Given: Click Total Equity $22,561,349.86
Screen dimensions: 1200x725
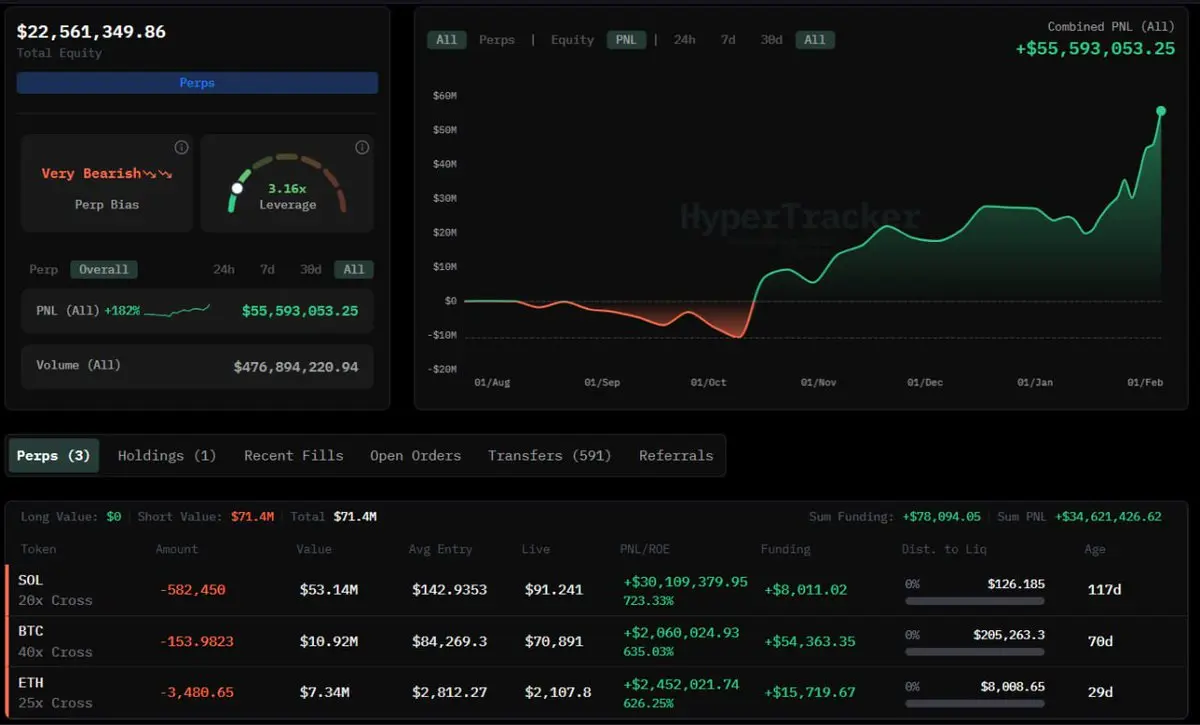Looking at the screenshot, I should pos(91,31).
